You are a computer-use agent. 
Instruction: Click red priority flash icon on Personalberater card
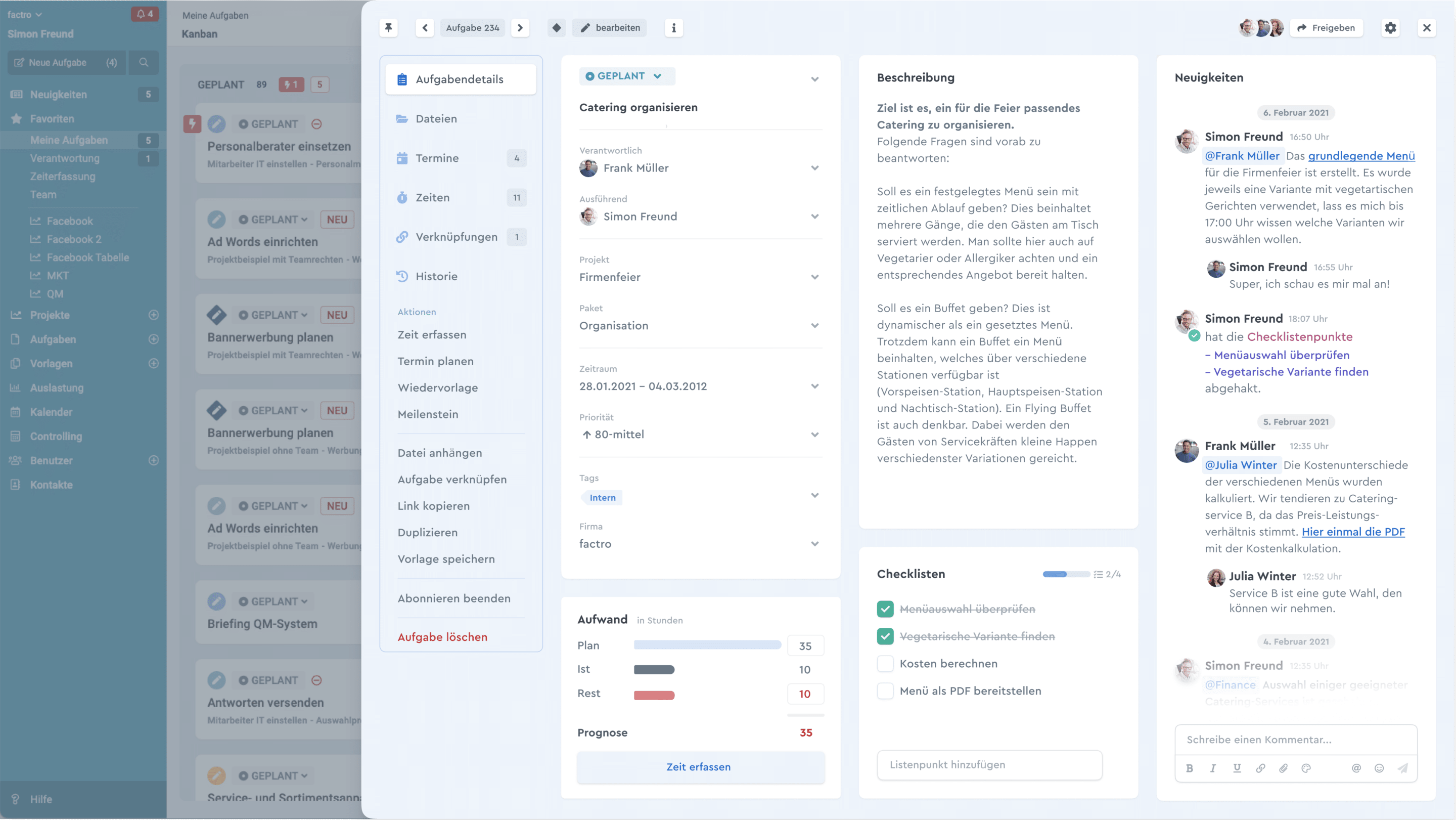tap(192, 124)
